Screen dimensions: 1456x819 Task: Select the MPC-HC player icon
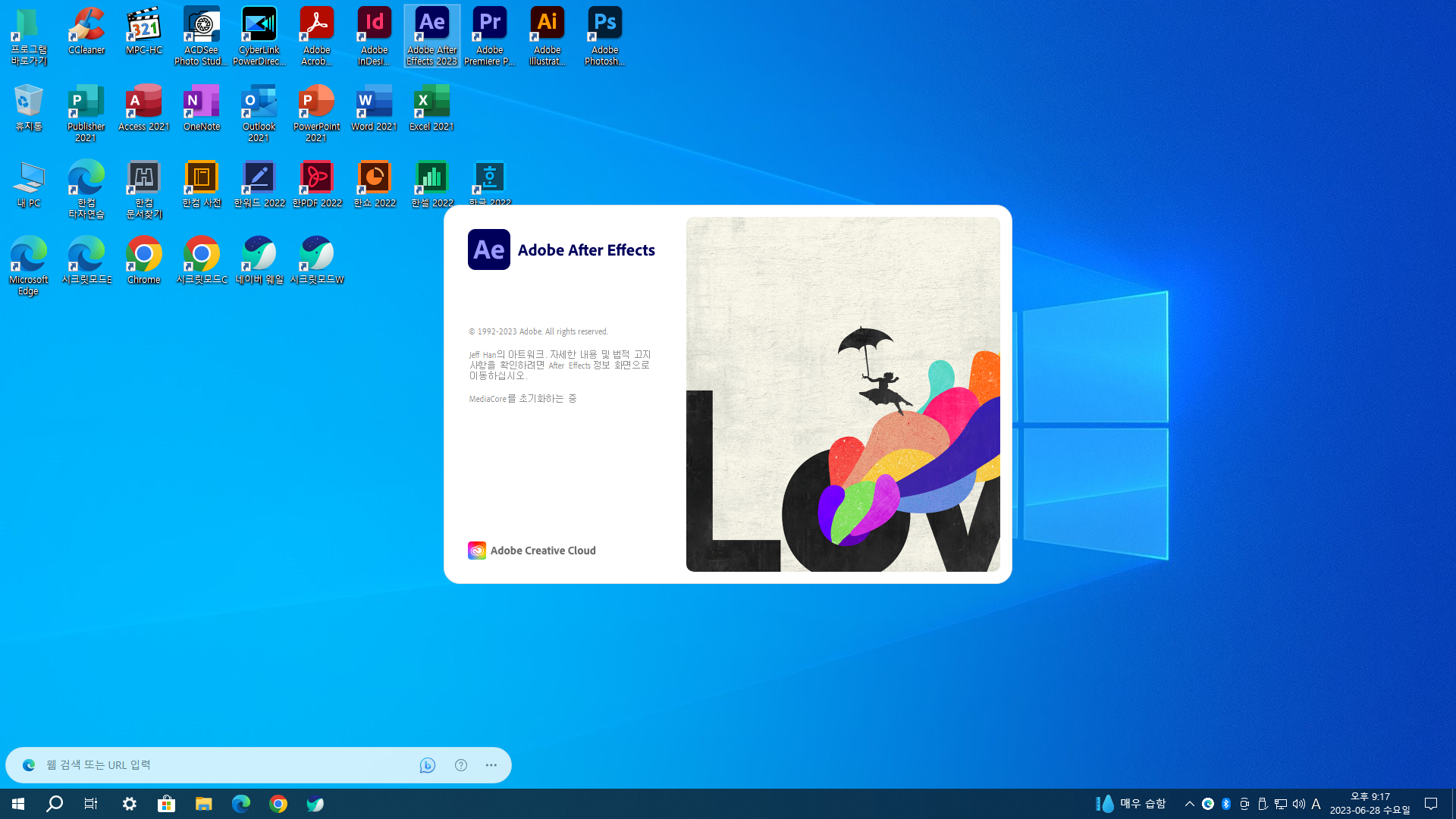pyautogui.click(x=144, y=27)
